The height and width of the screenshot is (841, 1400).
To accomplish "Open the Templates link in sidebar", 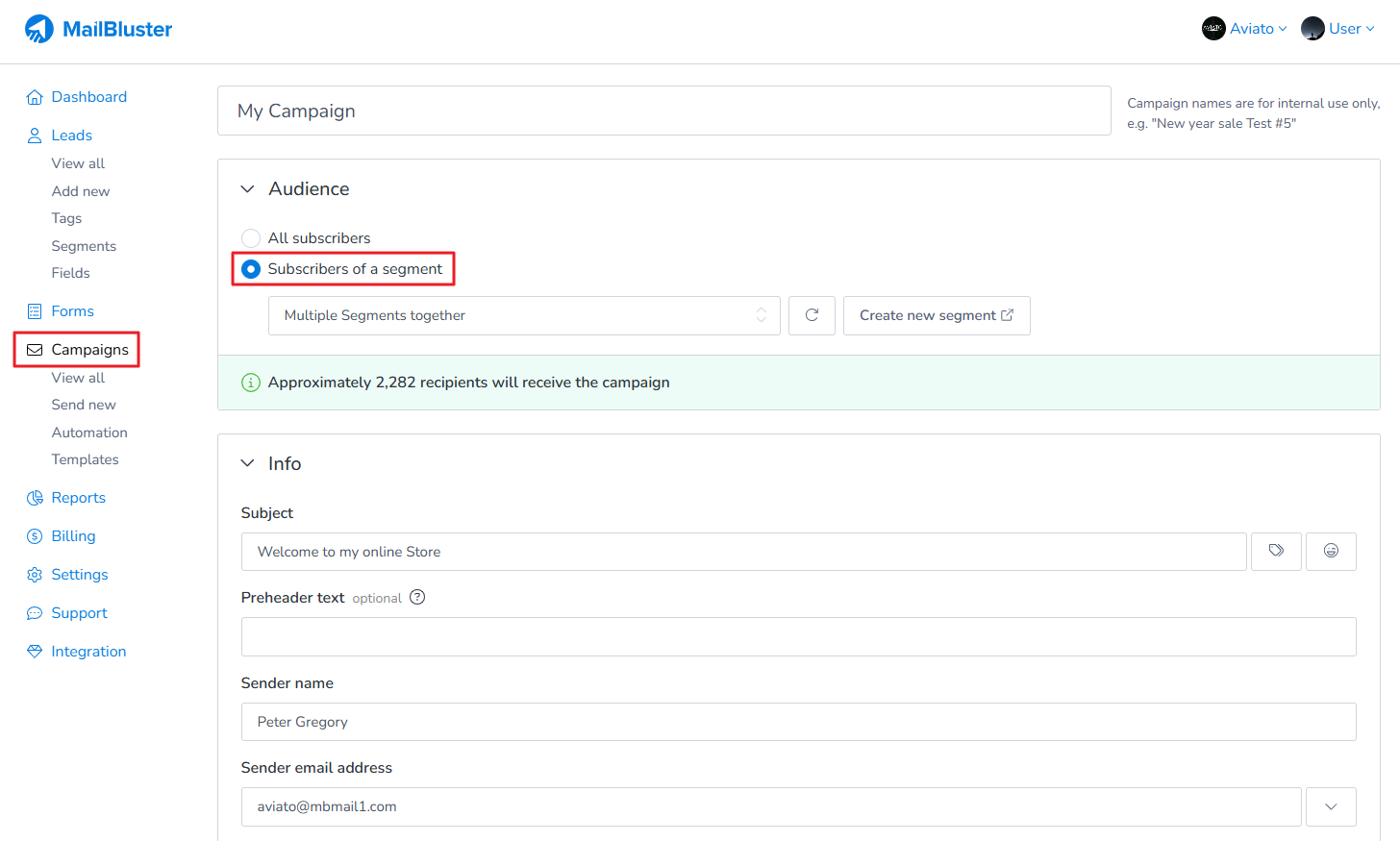I will [85, 459].
